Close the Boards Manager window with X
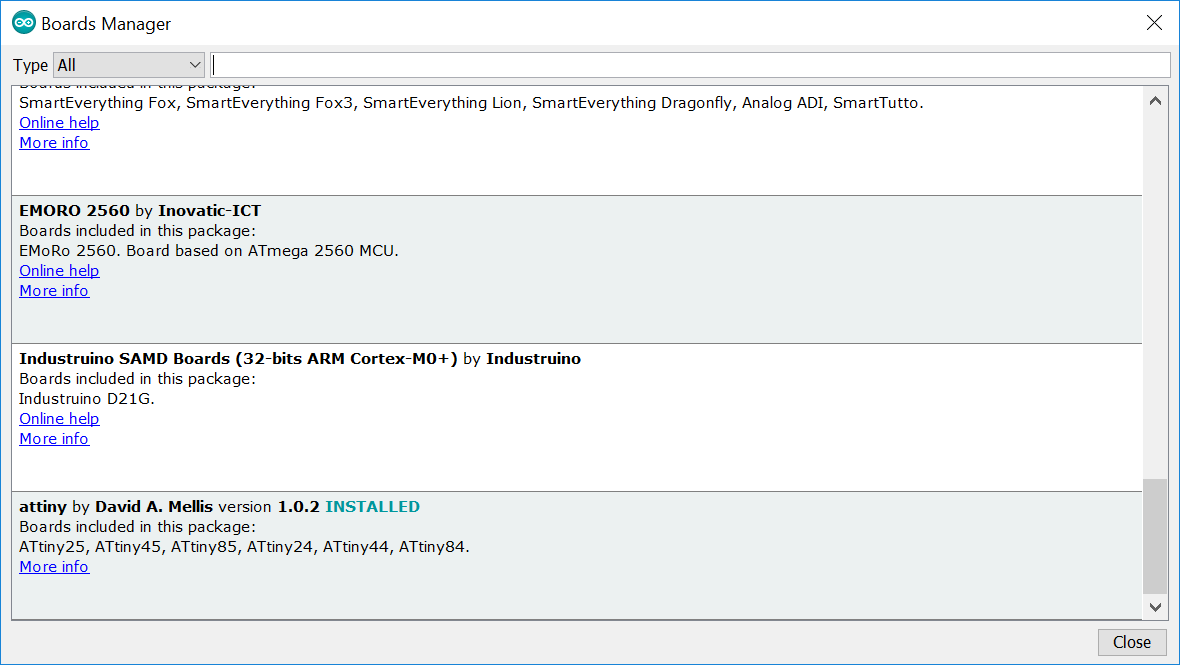 pos(1154,23)
